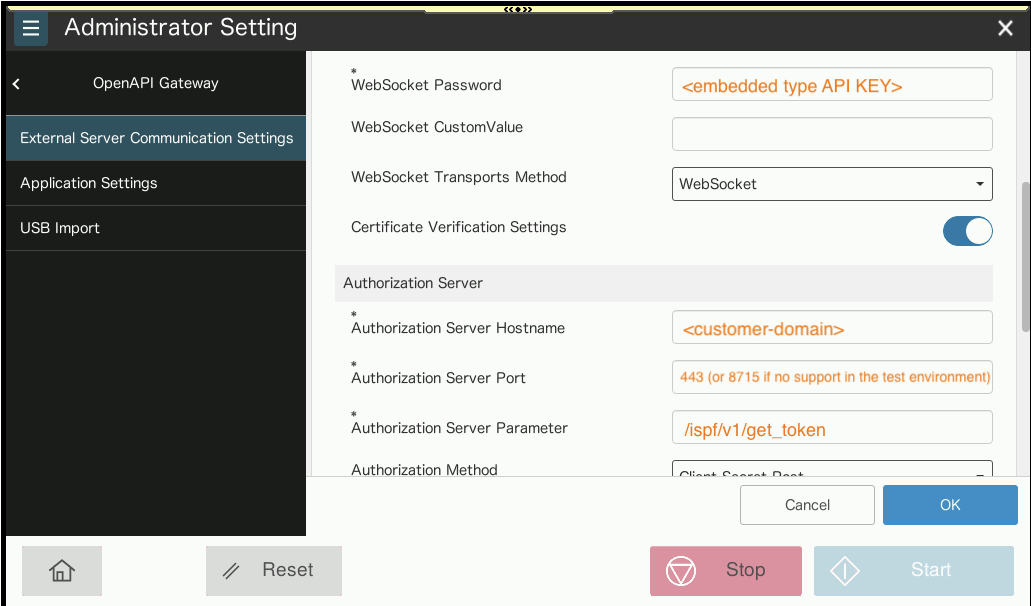Cancel the settings changes
This screenshot has height=606, width=1031.
click(806, 505)
